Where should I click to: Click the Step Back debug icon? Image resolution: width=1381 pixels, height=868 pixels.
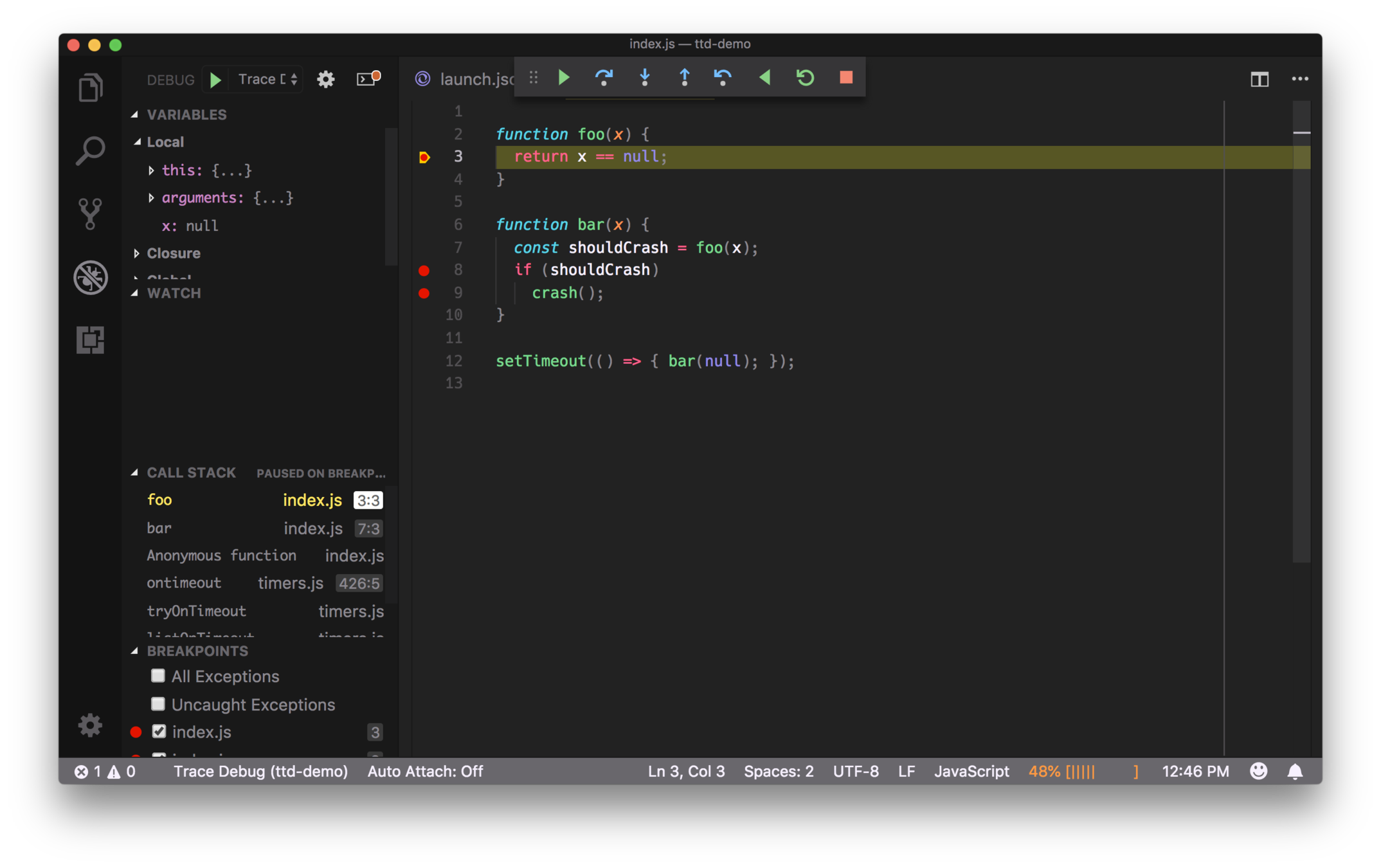[723, 78]
